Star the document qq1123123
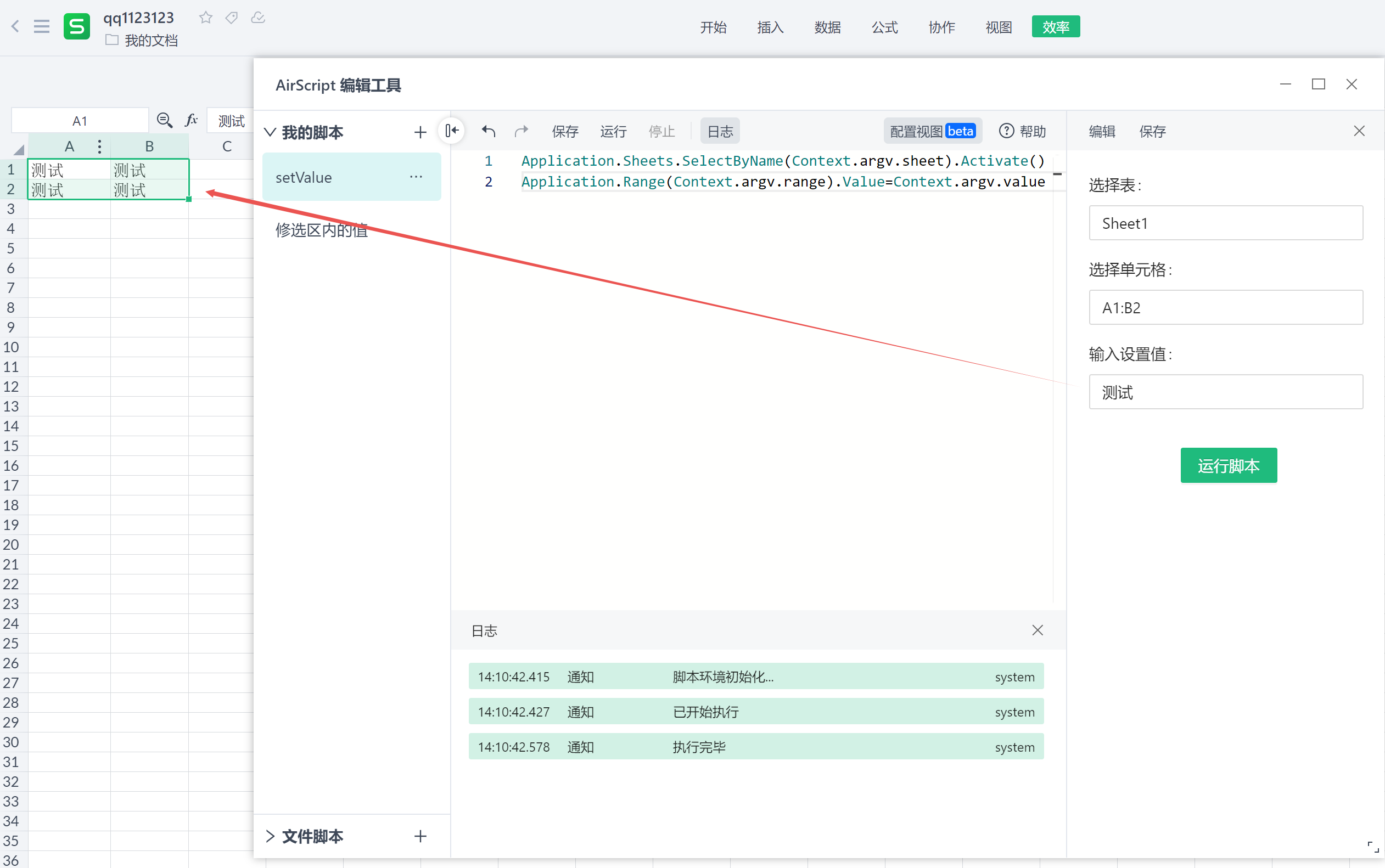Image resolution: width=1385 pixels, height=868 pixels. point(205,18)
